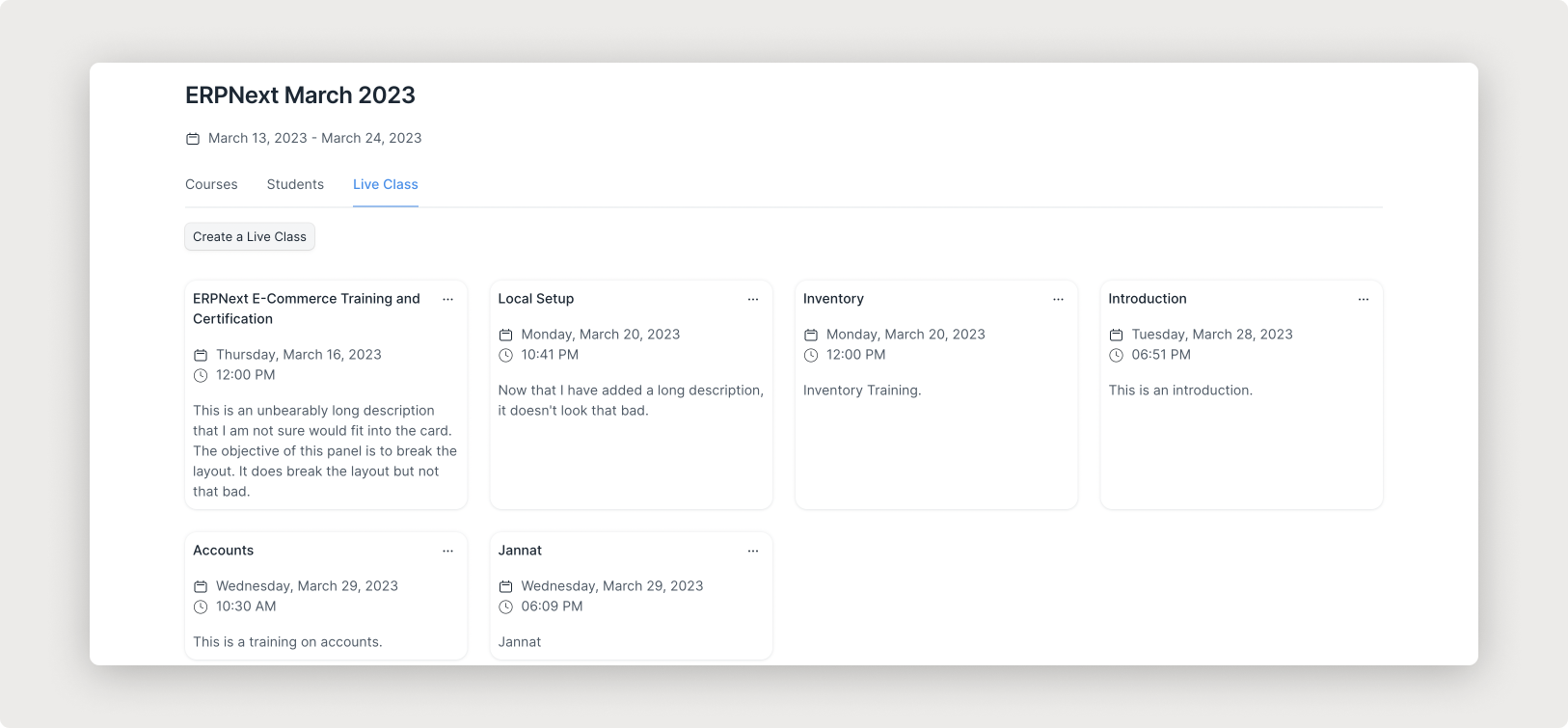1568x728 pixels.
Task: Click the 'This is a training on accounts.' description
Action: (x=287, y=642)
